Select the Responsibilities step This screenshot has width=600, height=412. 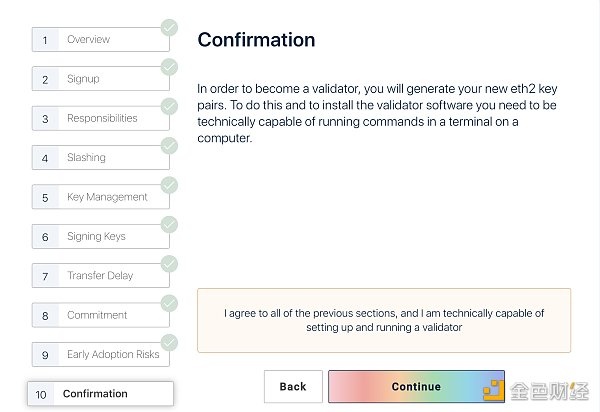click(x=100, y=118)
